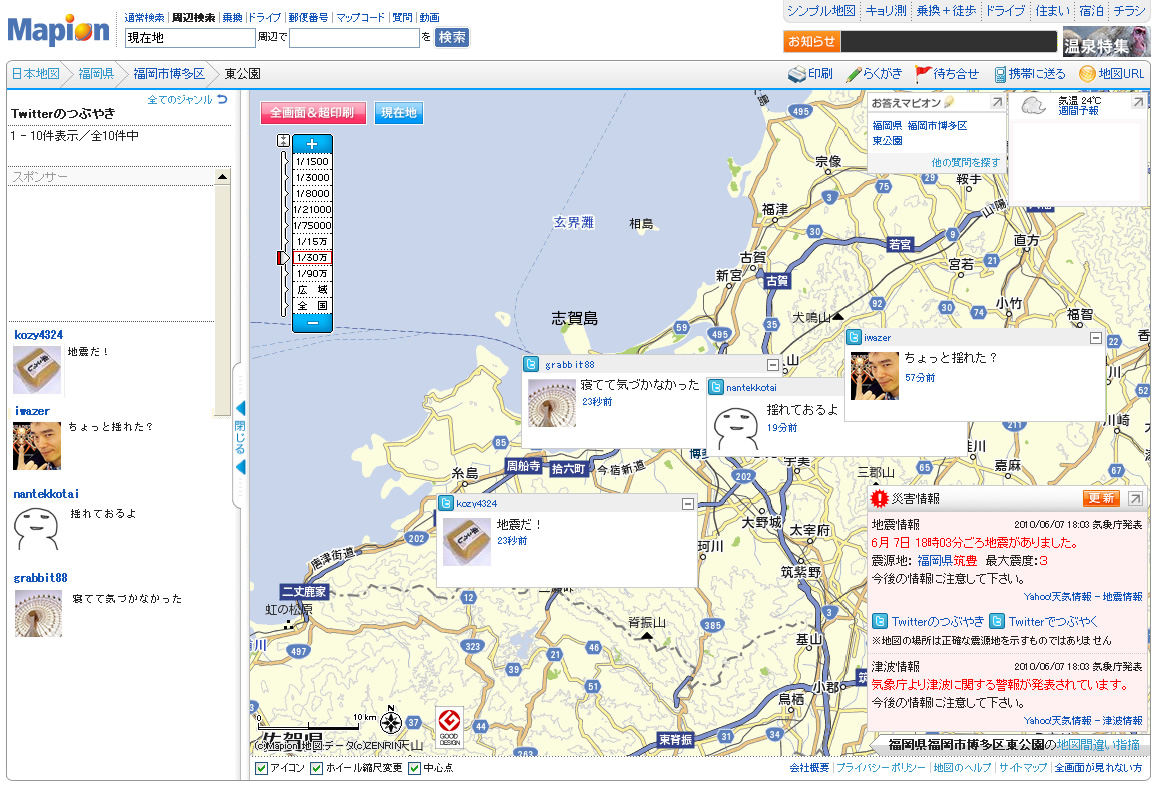Toggle the ホイール縮尺変更 checkbox
Screen dimensions: 1157x788
click(x=316, y=768)
